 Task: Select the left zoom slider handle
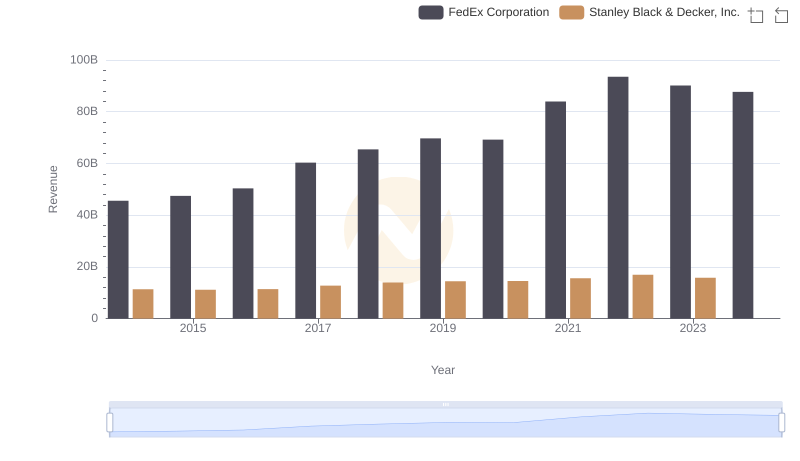110,423
